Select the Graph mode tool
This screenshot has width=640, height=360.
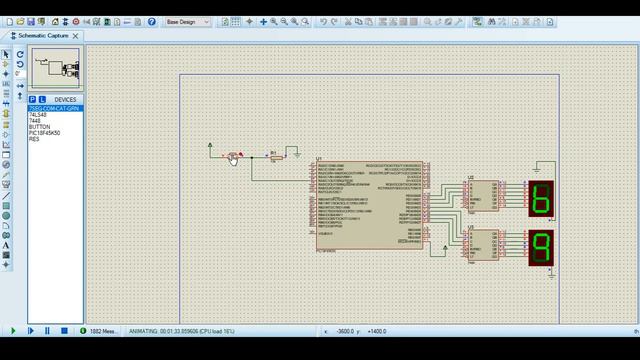tap(6, 144)
